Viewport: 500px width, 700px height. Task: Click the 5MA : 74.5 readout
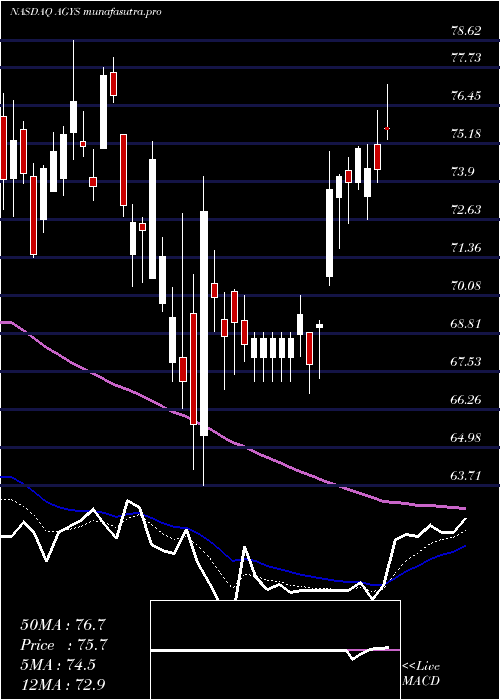click(58, 665)
